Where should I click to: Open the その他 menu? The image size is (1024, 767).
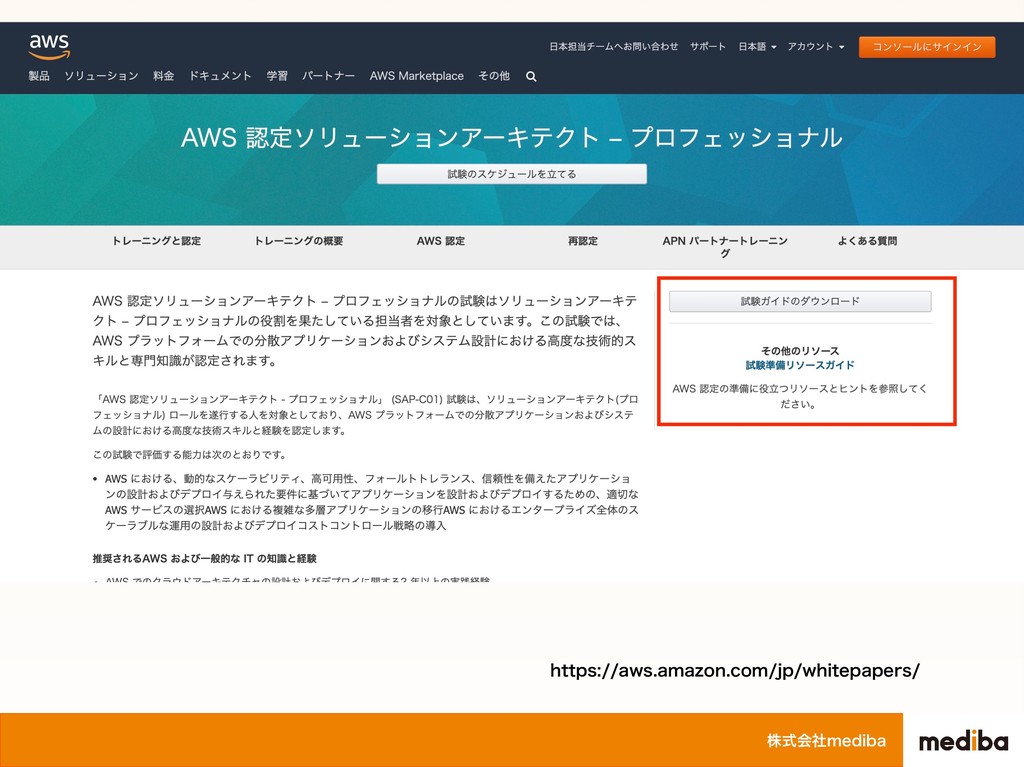[494, 76]
